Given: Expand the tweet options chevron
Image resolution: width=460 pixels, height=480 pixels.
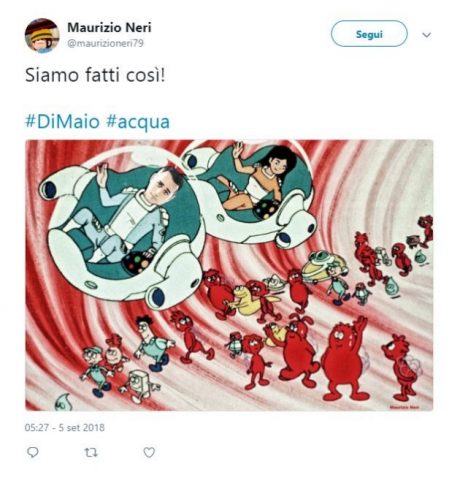Looking at the screenshot, I should pos(427,35).
